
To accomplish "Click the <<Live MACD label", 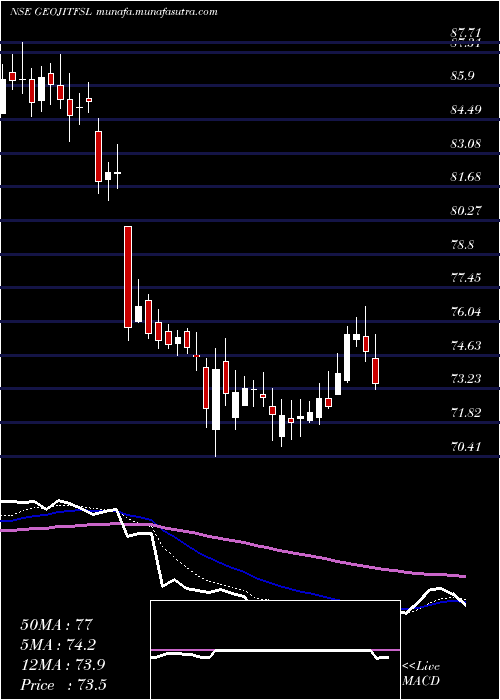I will [421, 674].
